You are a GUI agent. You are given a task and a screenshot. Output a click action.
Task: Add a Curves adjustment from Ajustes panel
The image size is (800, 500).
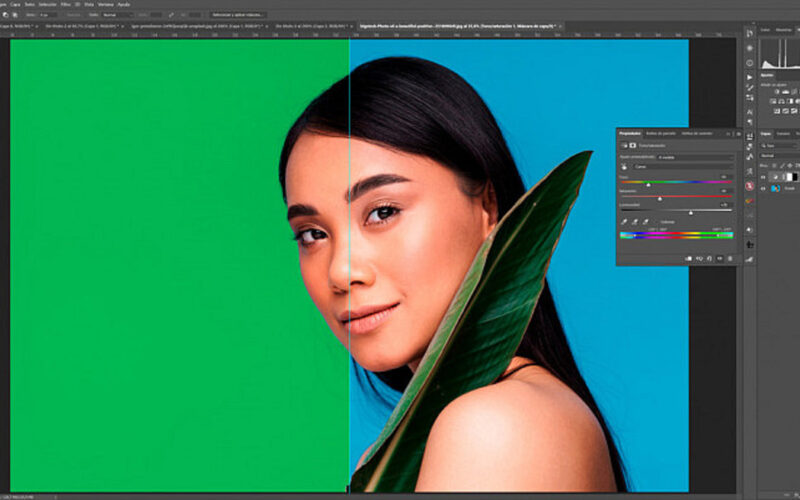point(794,92)
